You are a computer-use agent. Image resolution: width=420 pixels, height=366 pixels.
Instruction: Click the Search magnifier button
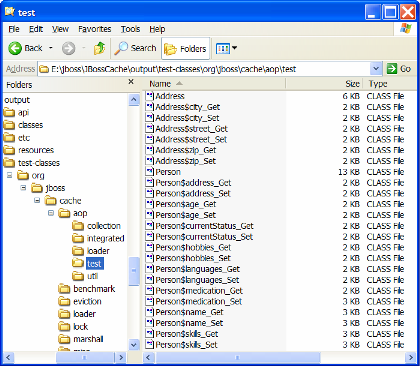[136, 48]
